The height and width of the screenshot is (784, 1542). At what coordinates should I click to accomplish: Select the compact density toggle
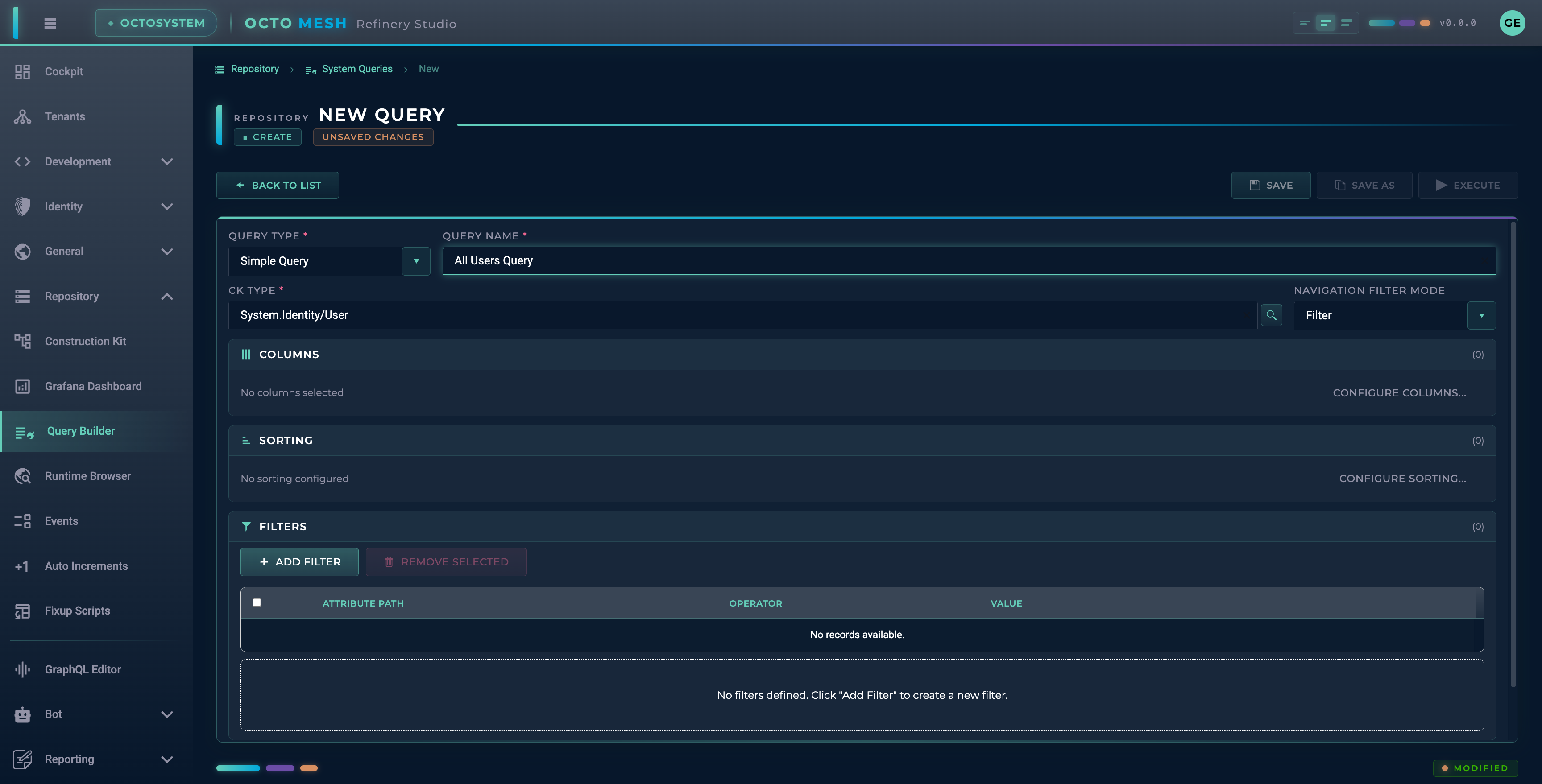coord(1305,23)
